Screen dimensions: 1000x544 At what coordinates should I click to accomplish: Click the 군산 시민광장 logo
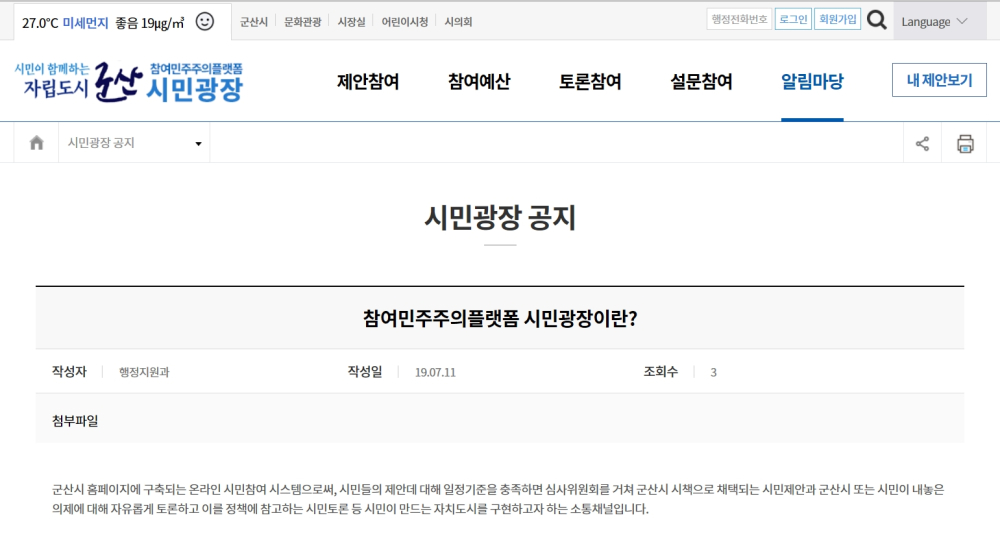129,83
